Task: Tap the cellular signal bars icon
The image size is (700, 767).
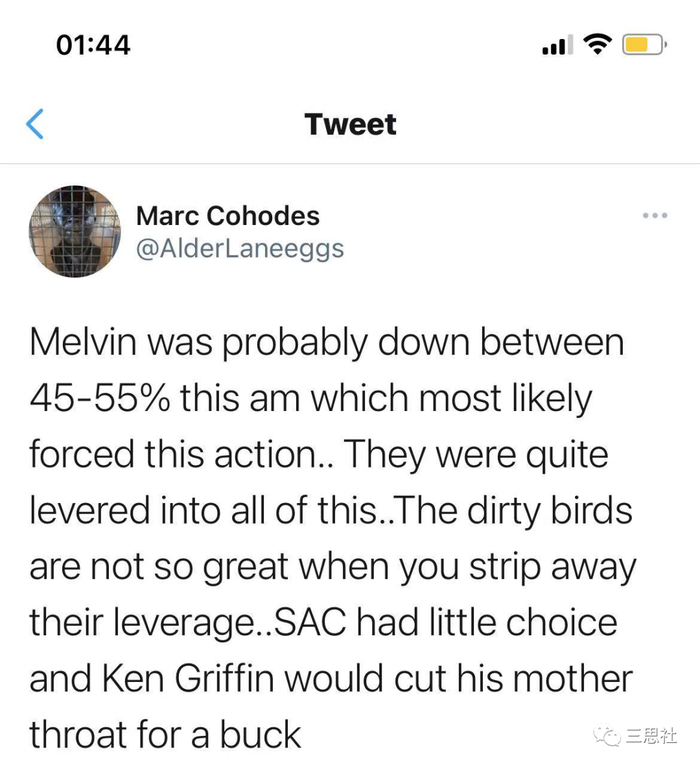Action: pos(553,46)
